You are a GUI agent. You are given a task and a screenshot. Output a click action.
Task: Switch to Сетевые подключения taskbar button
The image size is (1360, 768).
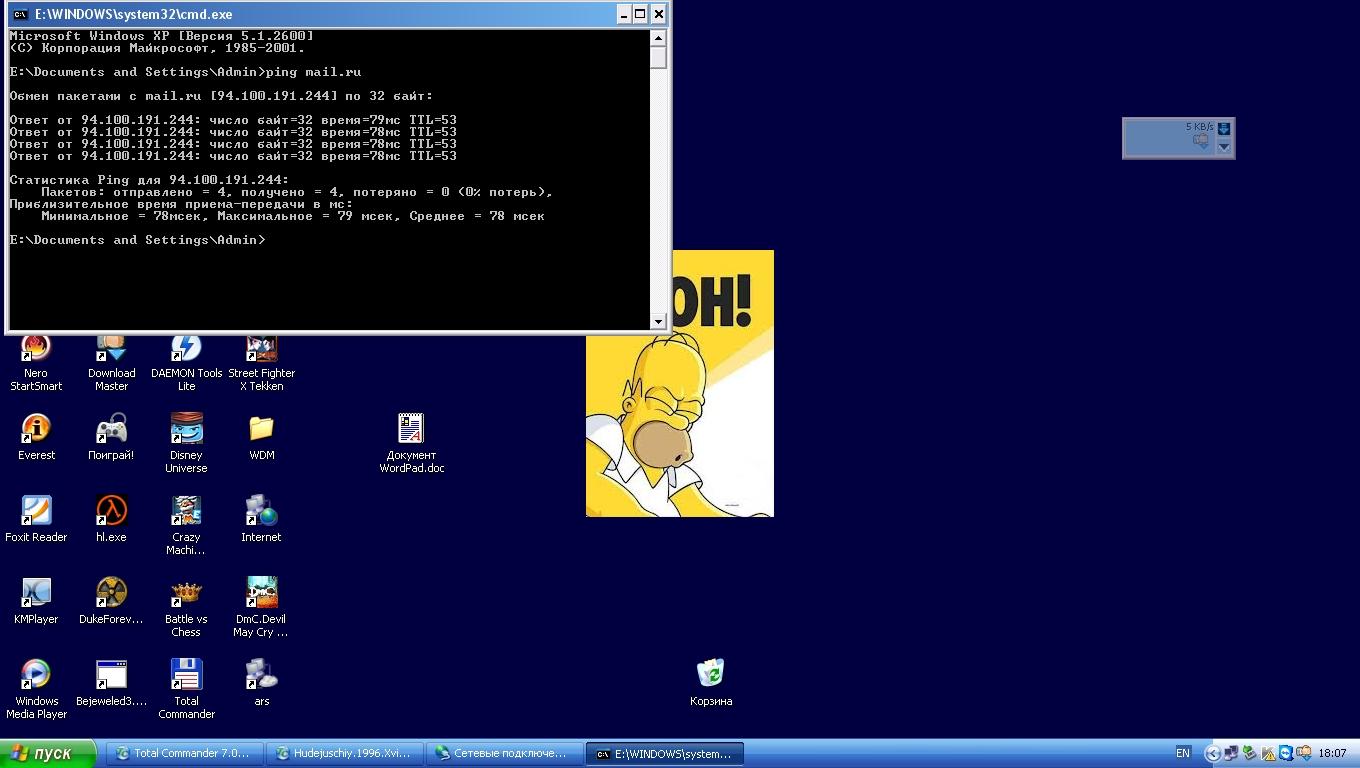[x=504, y=753]
